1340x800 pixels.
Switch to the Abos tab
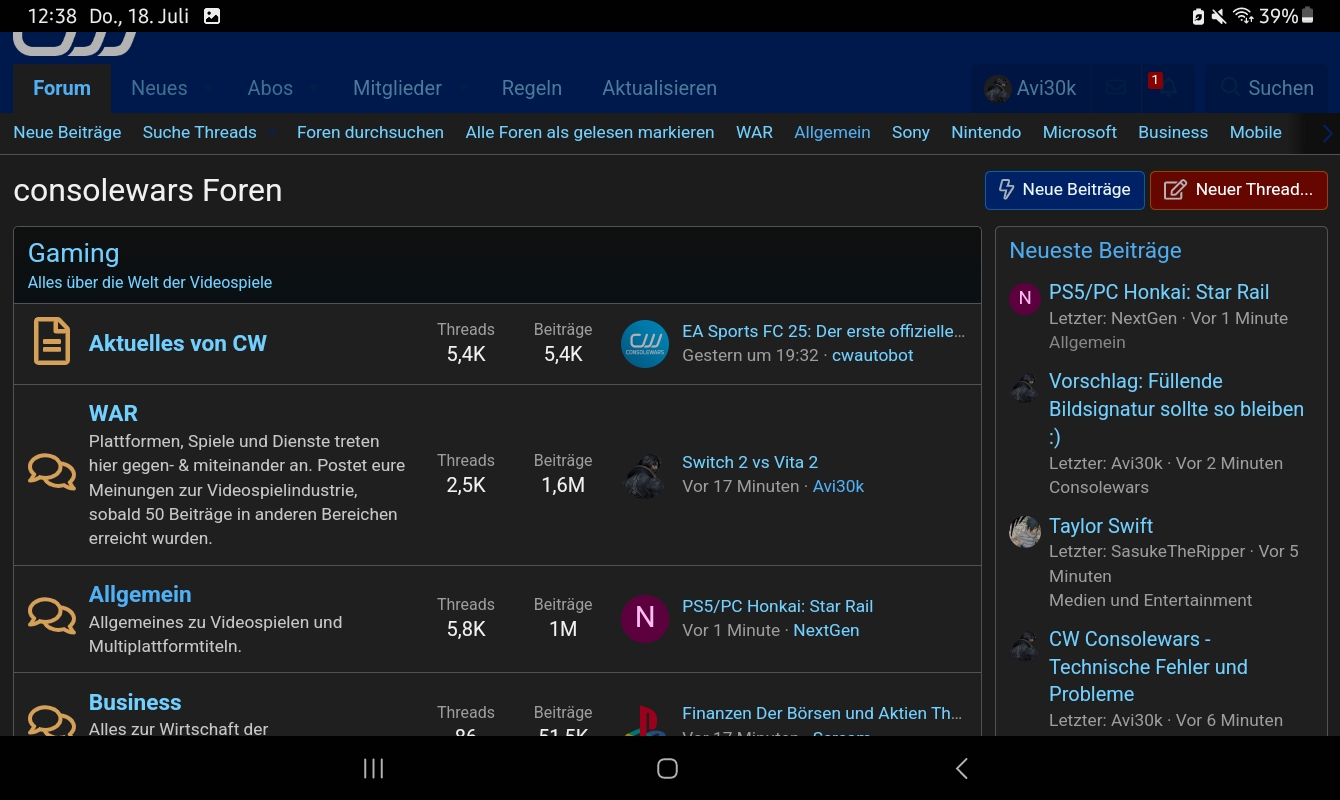click(270, 88)
